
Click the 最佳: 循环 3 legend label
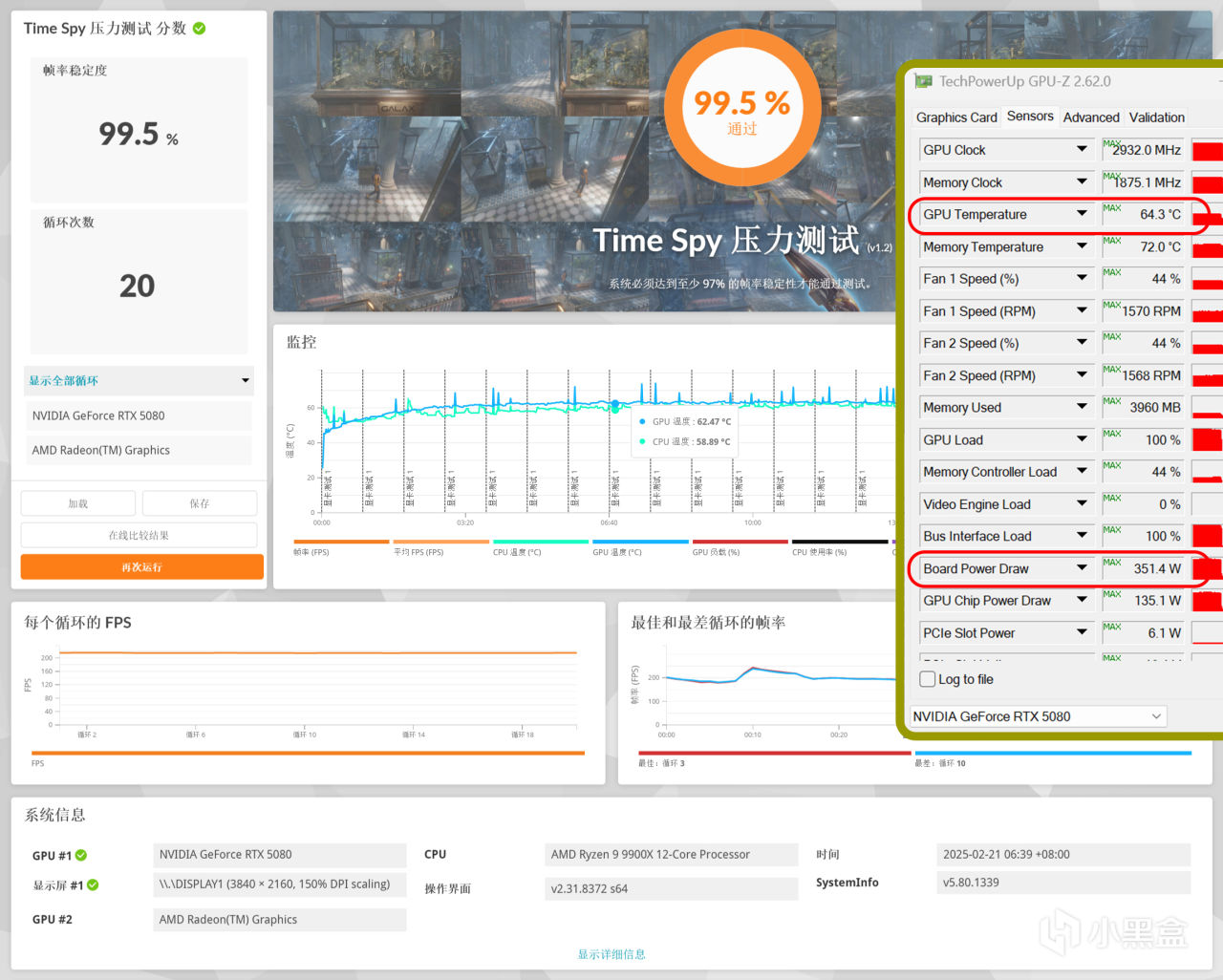click(x=661, y=763)
